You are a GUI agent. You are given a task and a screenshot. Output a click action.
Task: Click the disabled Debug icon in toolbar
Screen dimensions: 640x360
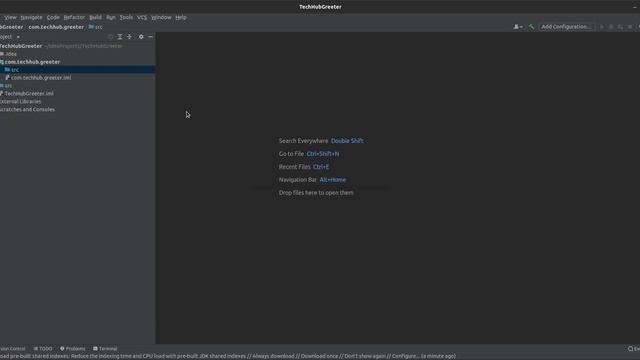(611, 27)
